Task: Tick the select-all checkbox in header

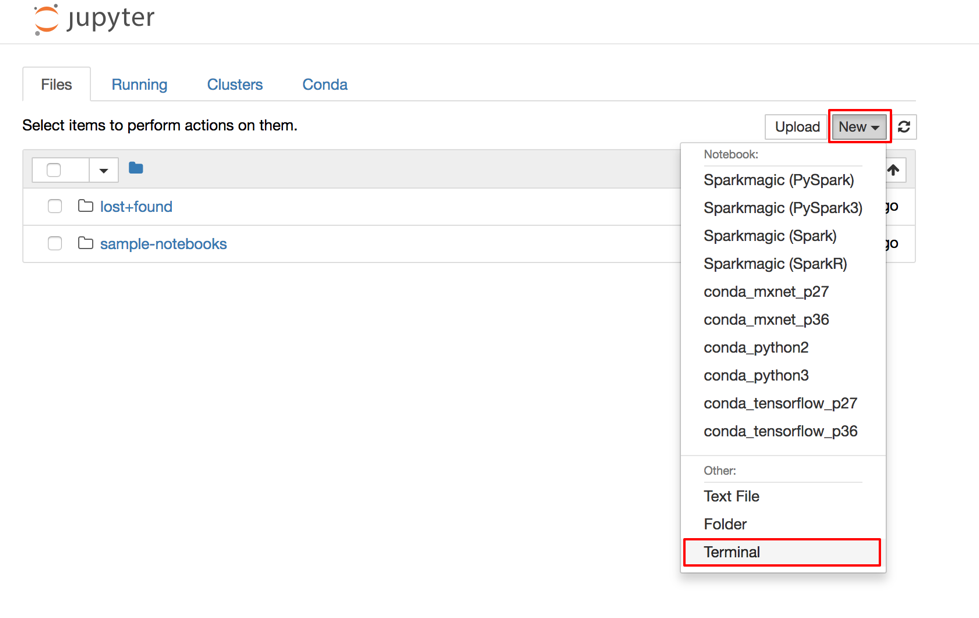Action: 54,170
